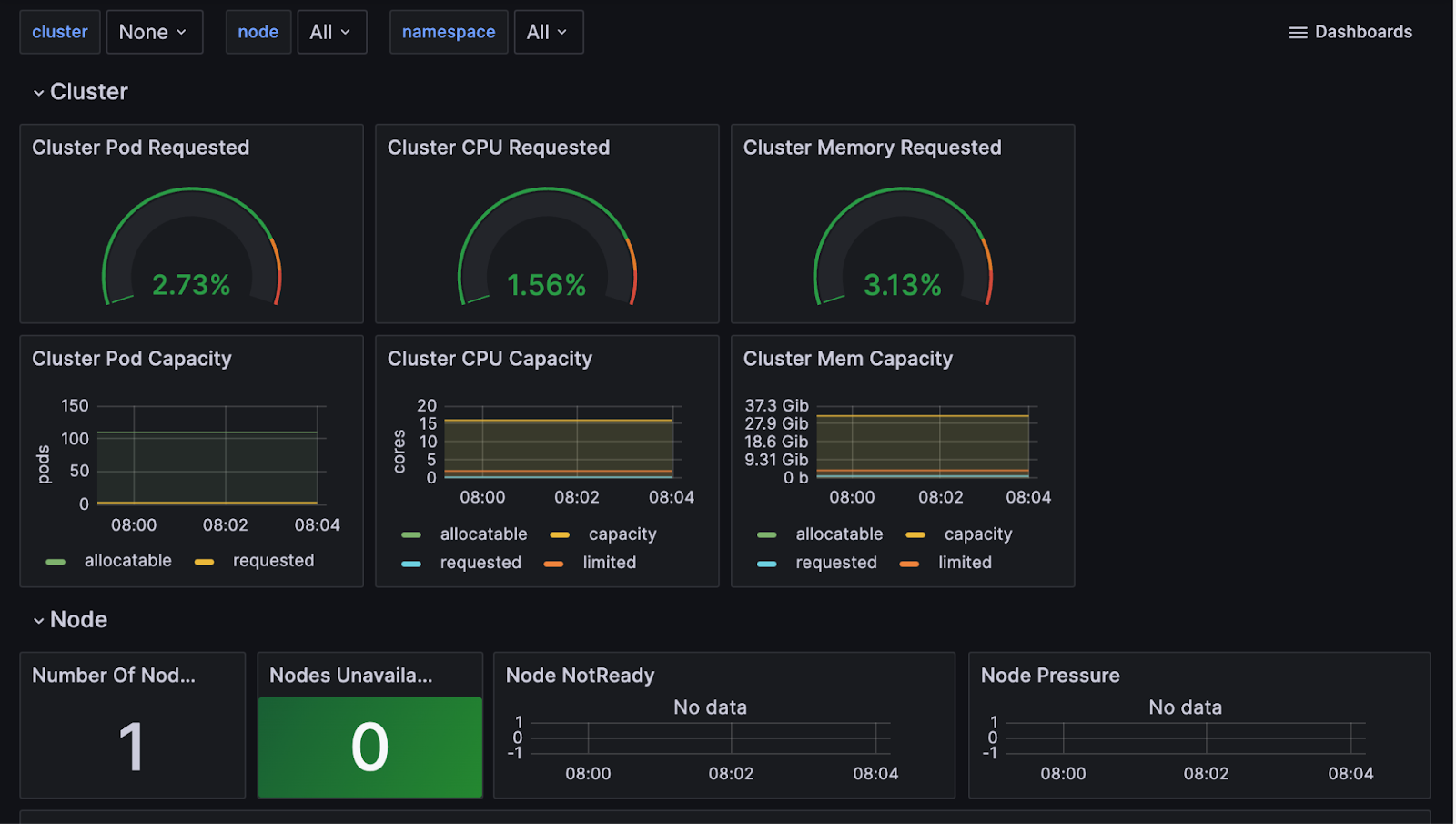
Task: Click the Nodes Unavailable green stat panel
Action: point(369,745)
